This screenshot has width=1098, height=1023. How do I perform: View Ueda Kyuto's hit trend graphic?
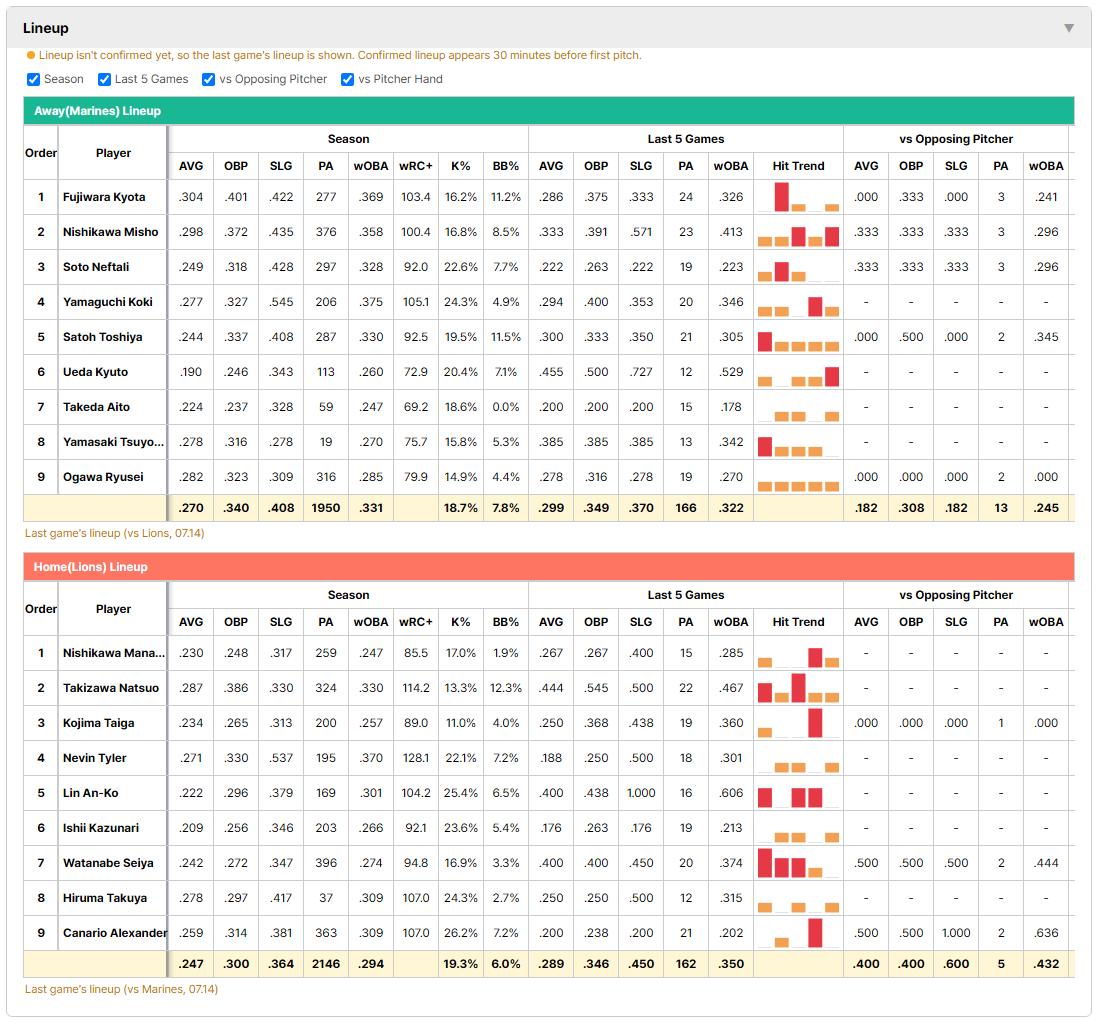(798, 372)
